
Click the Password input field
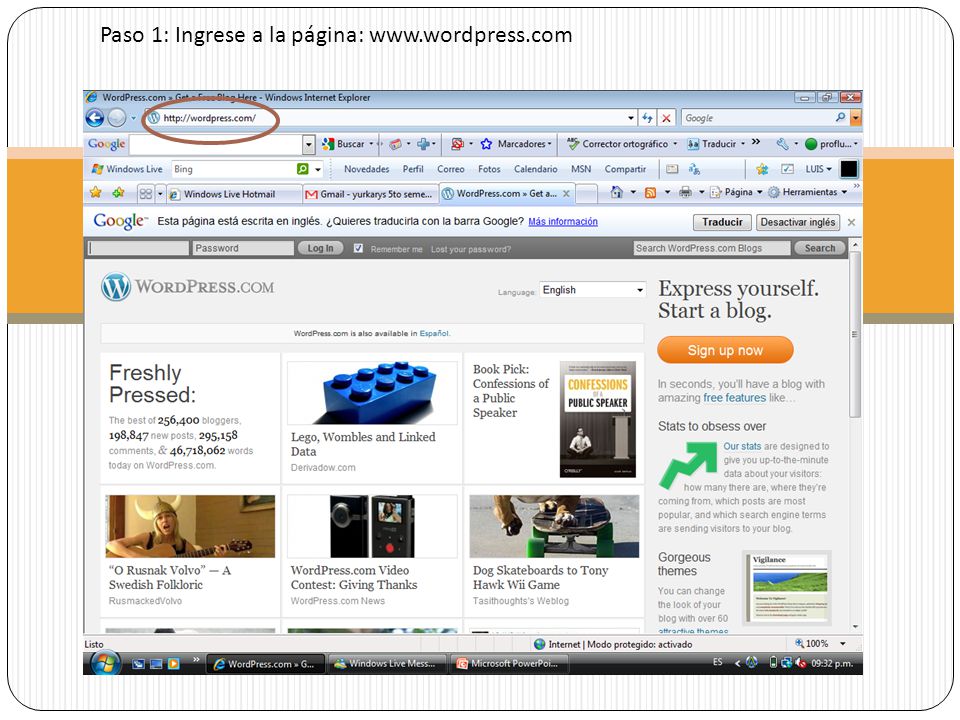243,248
